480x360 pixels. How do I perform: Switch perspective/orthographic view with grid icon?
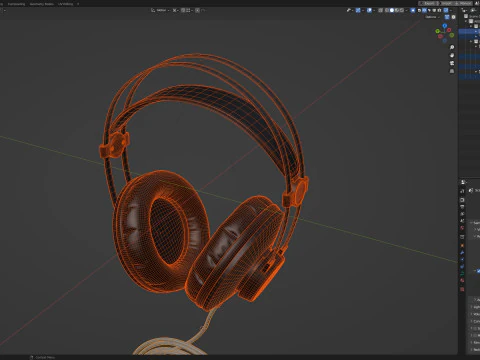452,71
